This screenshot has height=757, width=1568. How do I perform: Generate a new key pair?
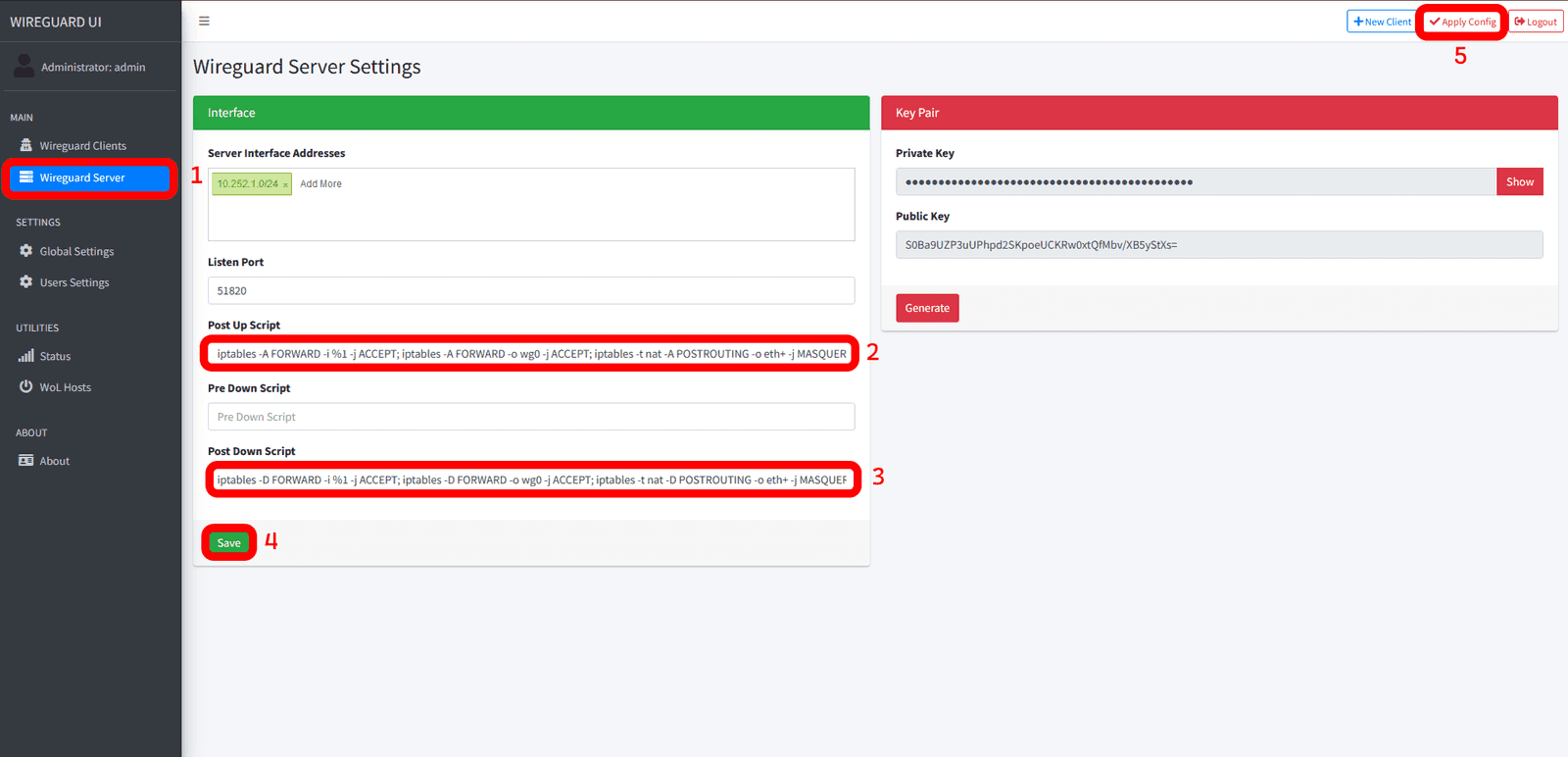(x=927, y=308)
